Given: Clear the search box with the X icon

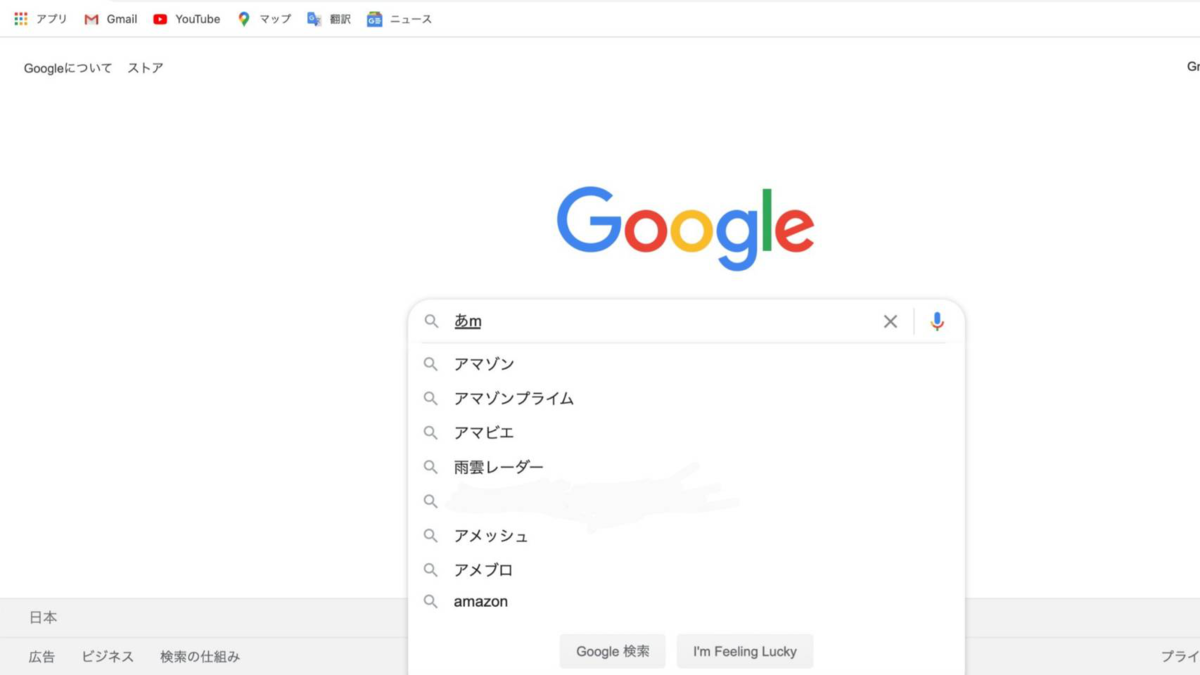Looking at the screenshot, I should [x=890, y=321].
